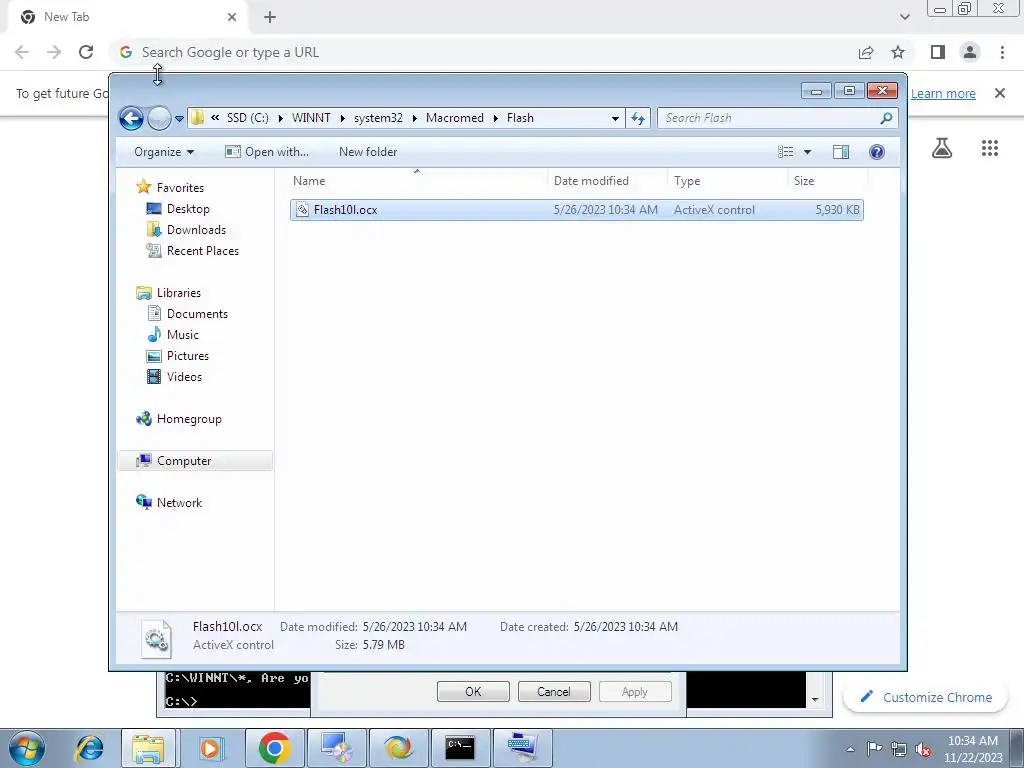Image resolution: width=1024 pixels, height=768 pixels.
Task: Open Chrome profile avatar menu
Action: pos(970,52)
